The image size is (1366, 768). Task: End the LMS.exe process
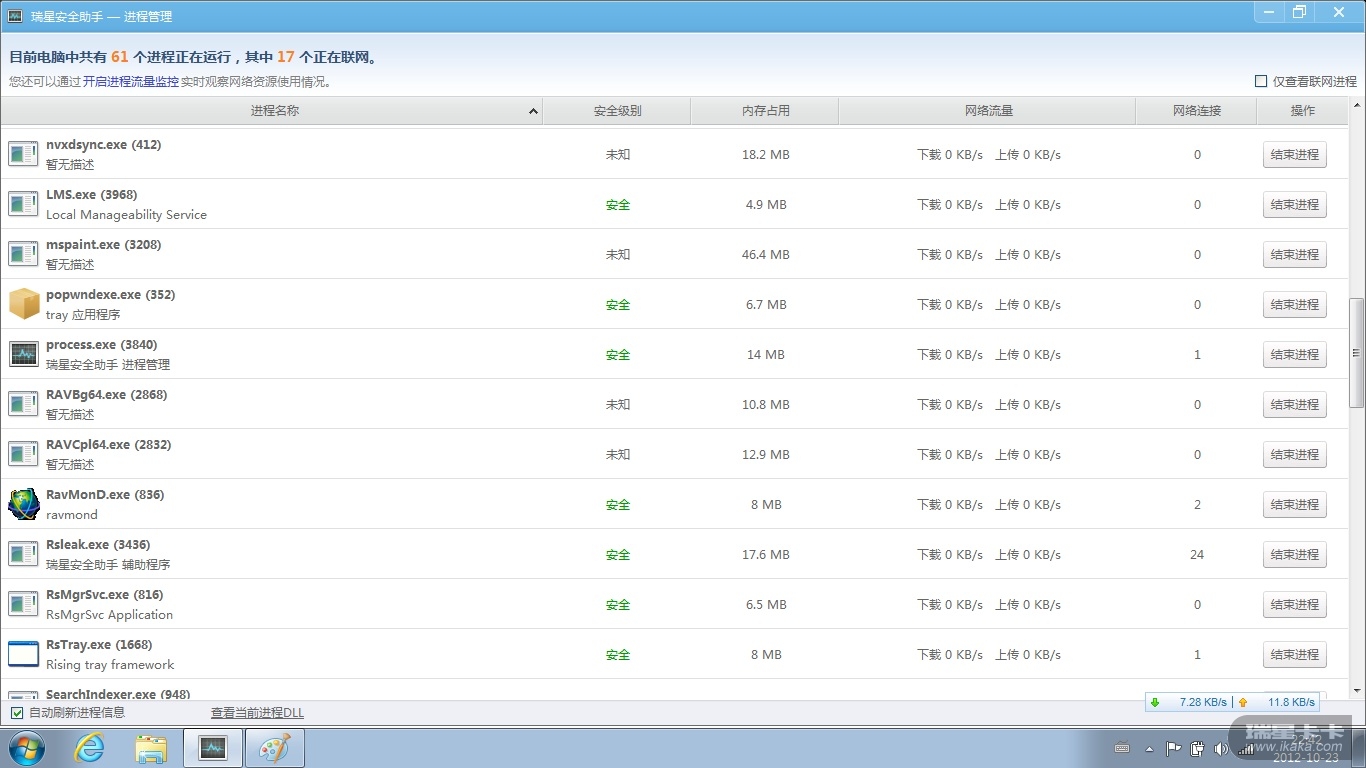click(x=1294, y=205)
